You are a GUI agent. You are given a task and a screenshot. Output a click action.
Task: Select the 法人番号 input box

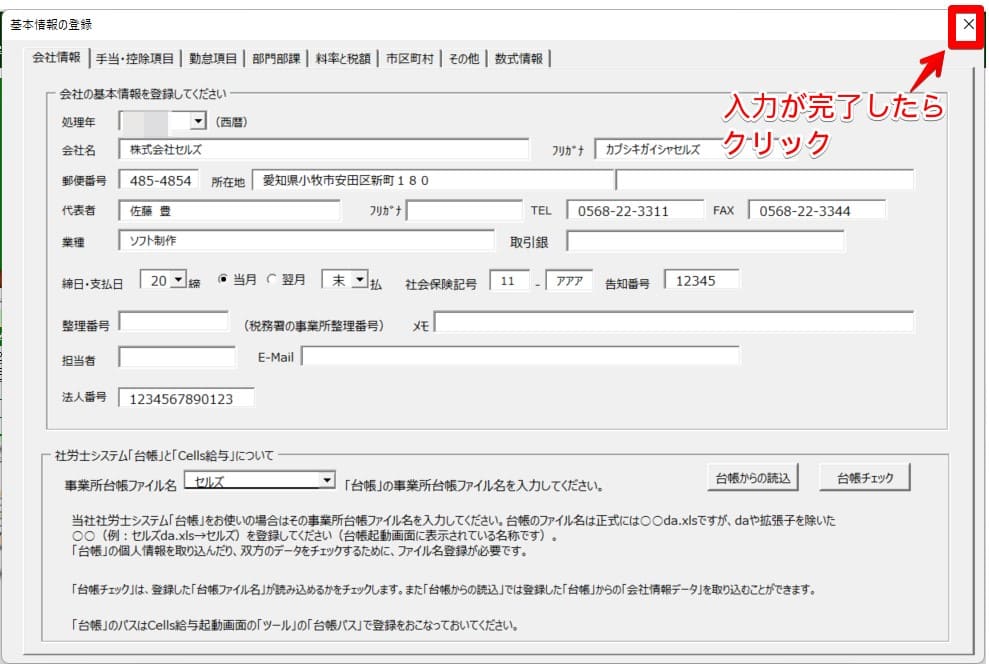tap(186, 398)
